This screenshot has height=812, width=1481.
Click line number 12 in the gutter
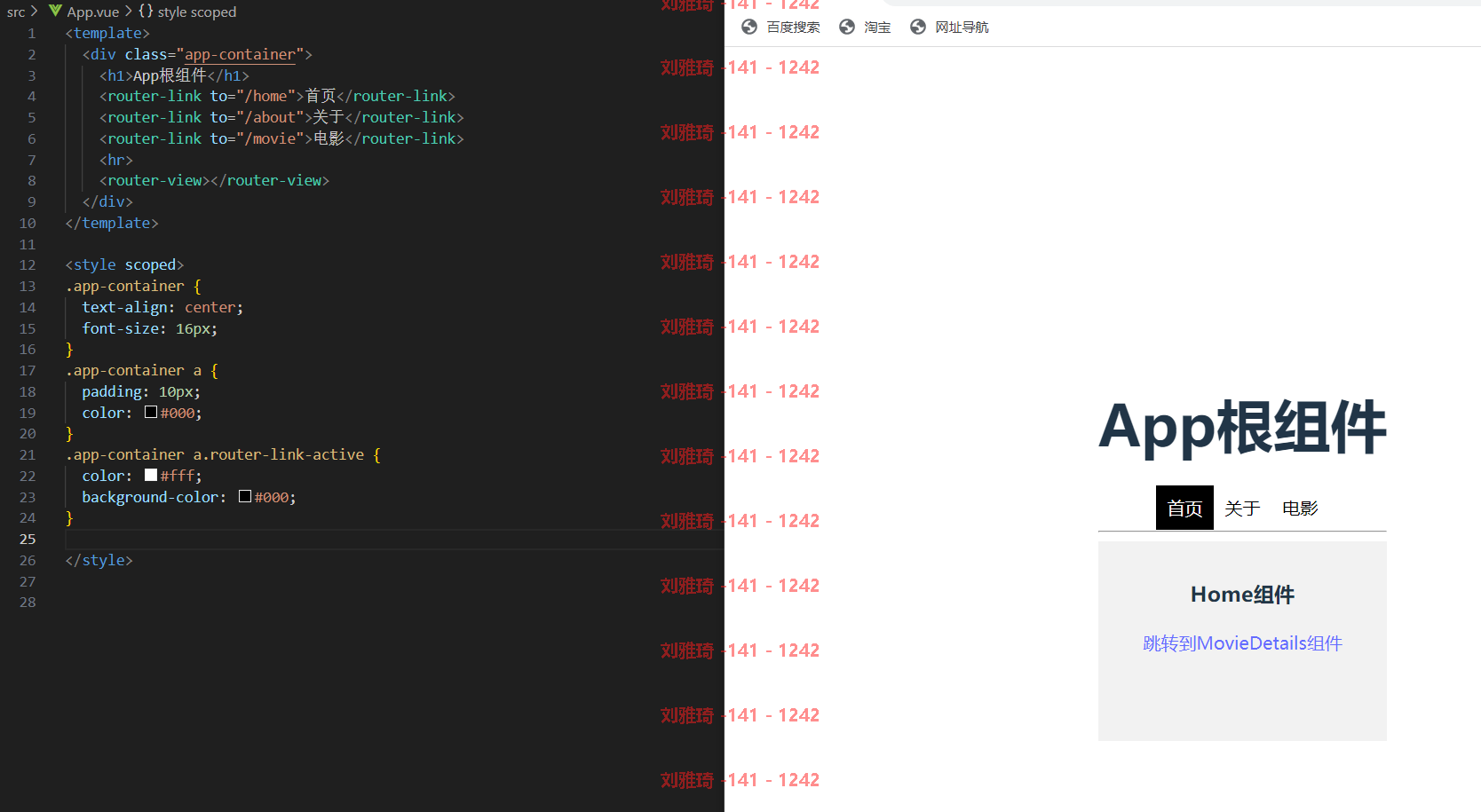(28, 264)
